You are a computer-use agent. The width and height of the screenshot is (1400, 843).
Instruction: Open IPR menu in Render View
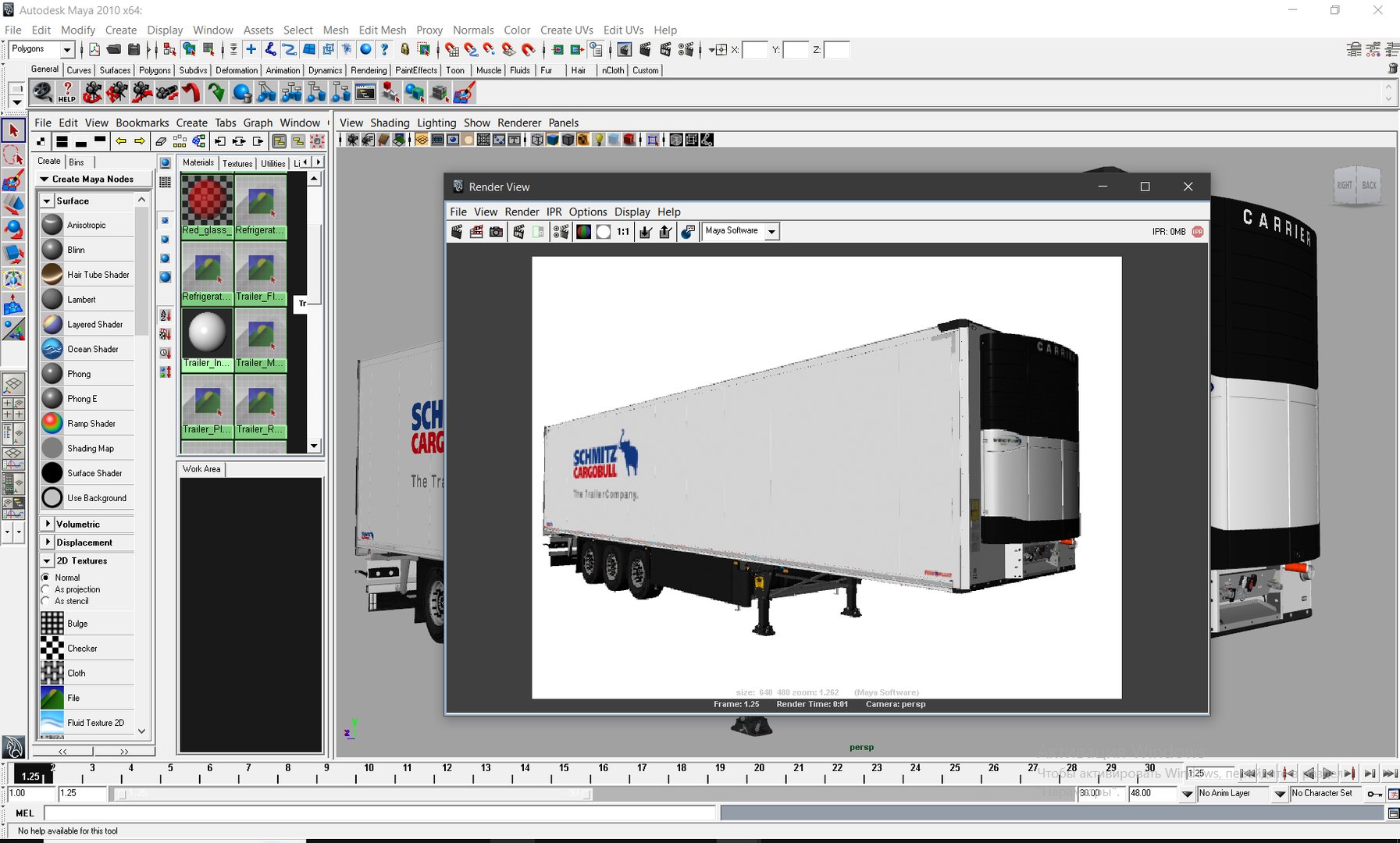pyautogui.click(x=554, y=212)
